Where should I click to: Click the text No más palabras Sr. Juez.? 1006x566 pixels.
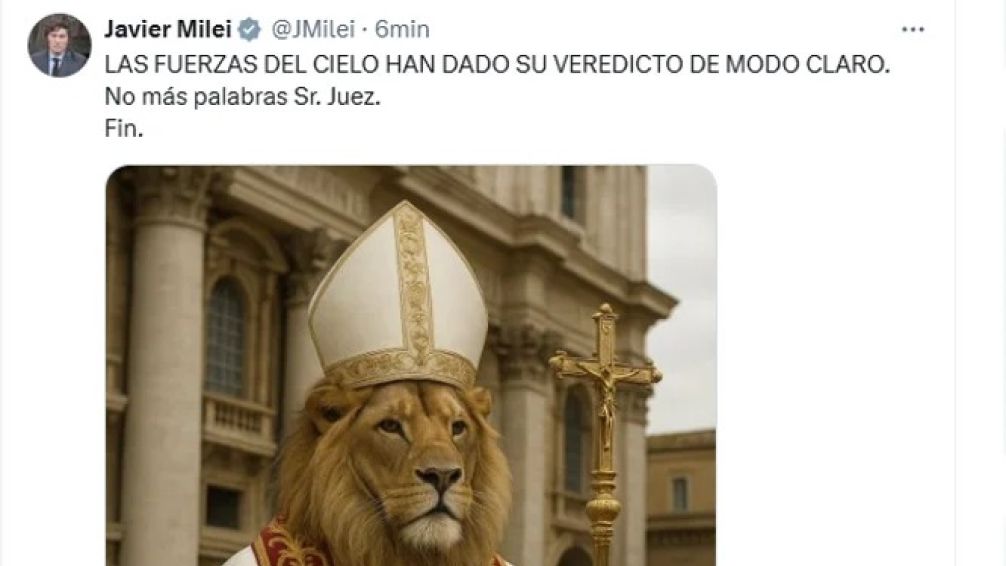click(243, 96)
